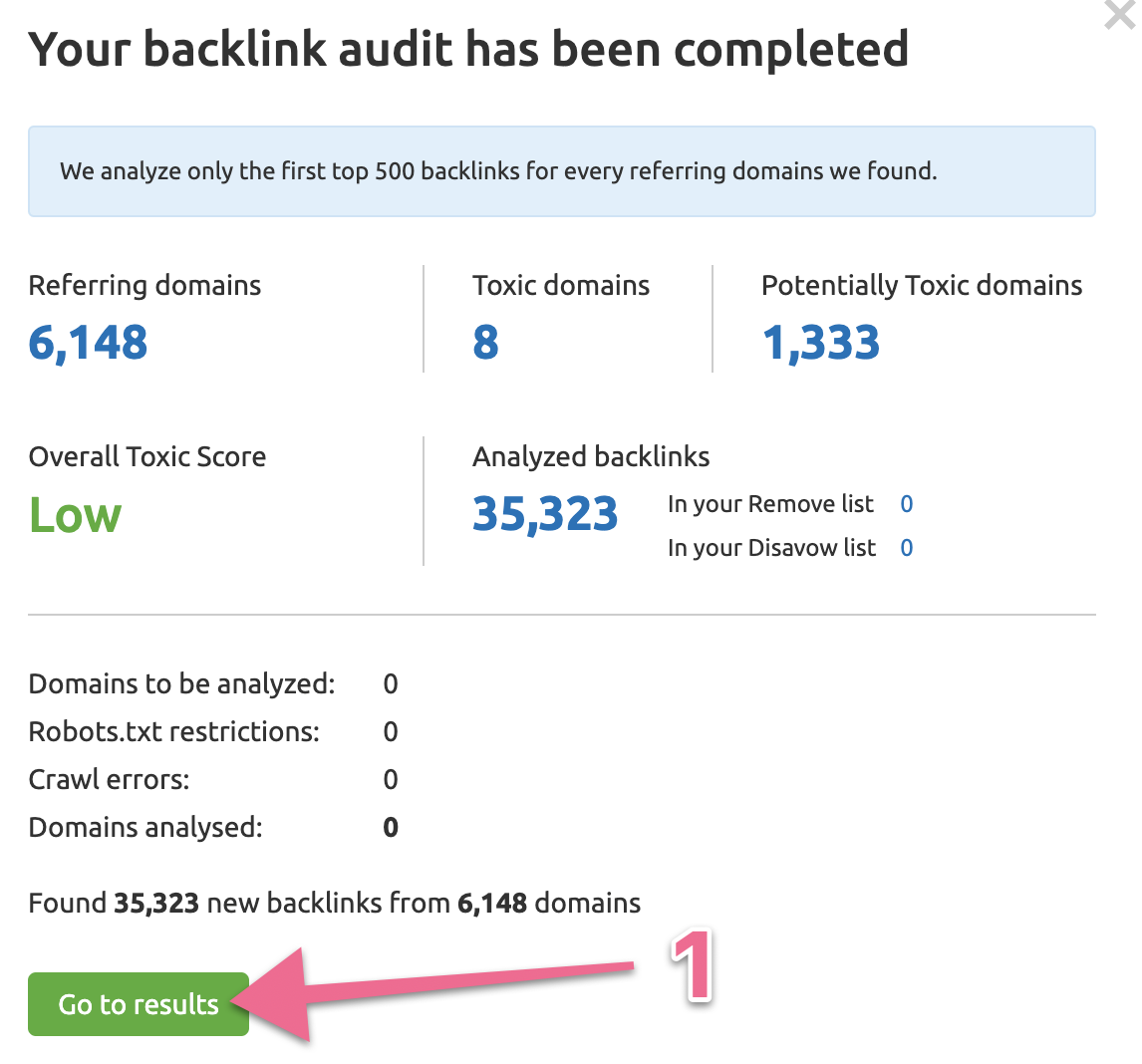View the 1,333 potentially toxic domains
This screenshot has width=1142, height=1064.
pos(820,343)
